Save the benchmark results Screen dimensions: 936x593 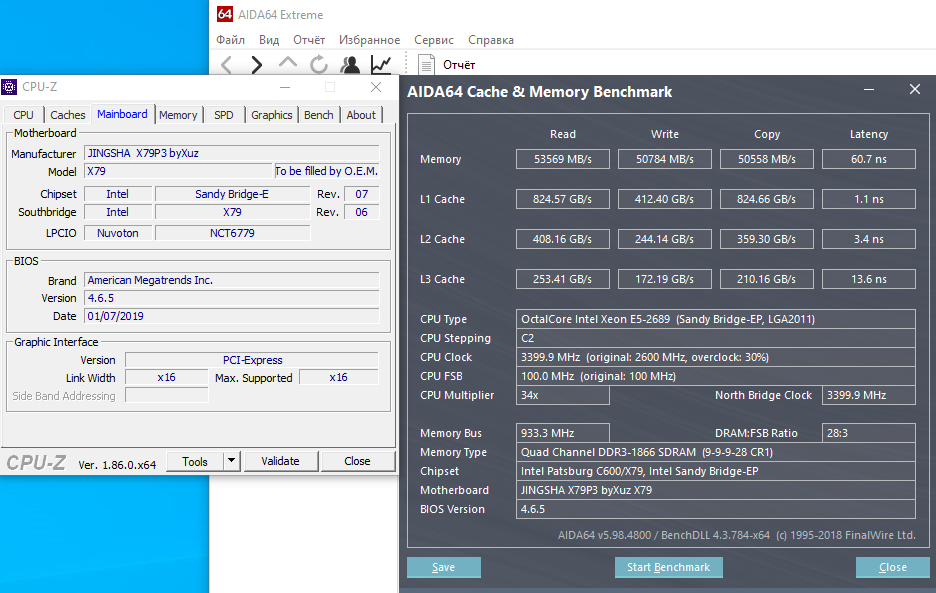(444, 567)
